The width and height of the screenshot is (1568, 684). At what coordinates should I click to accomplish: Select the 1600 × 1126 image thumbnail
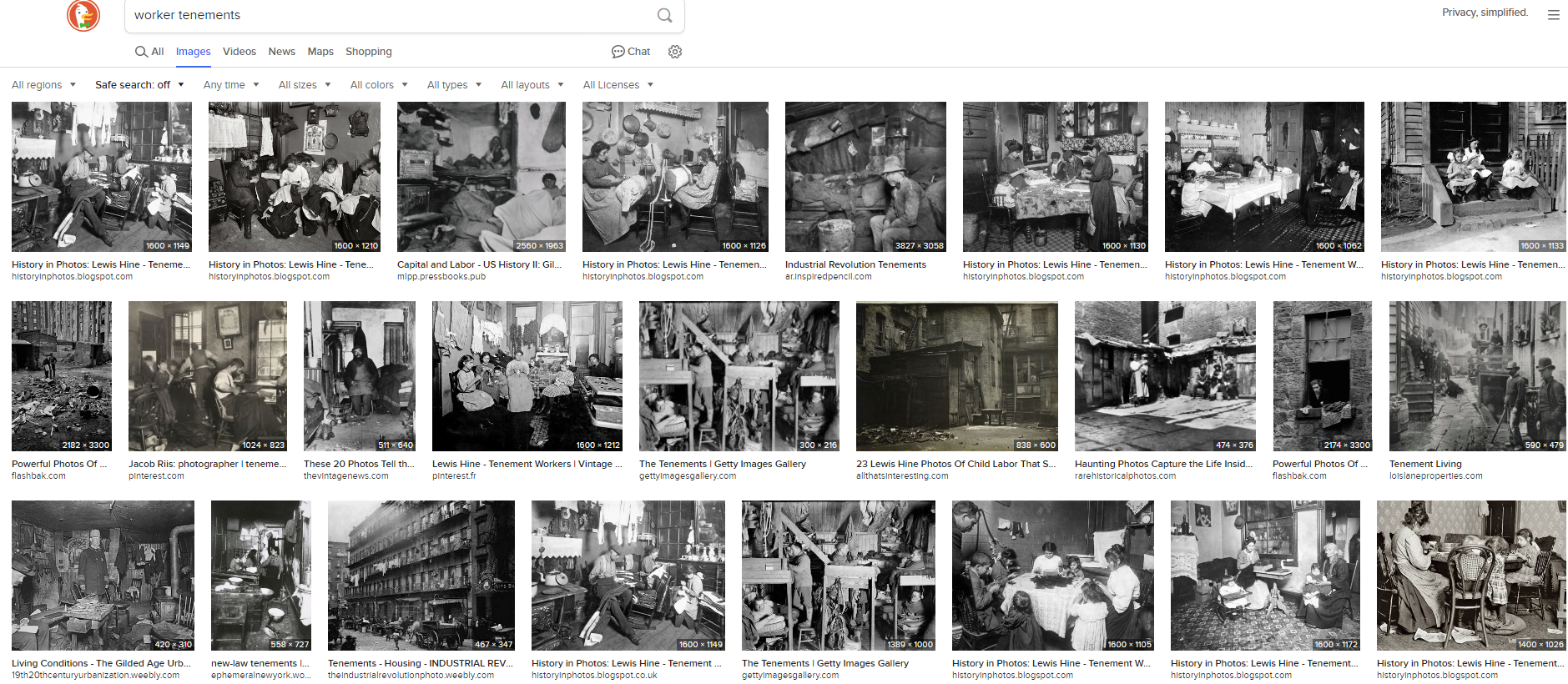pyautogui.click(x=675, y=177)
